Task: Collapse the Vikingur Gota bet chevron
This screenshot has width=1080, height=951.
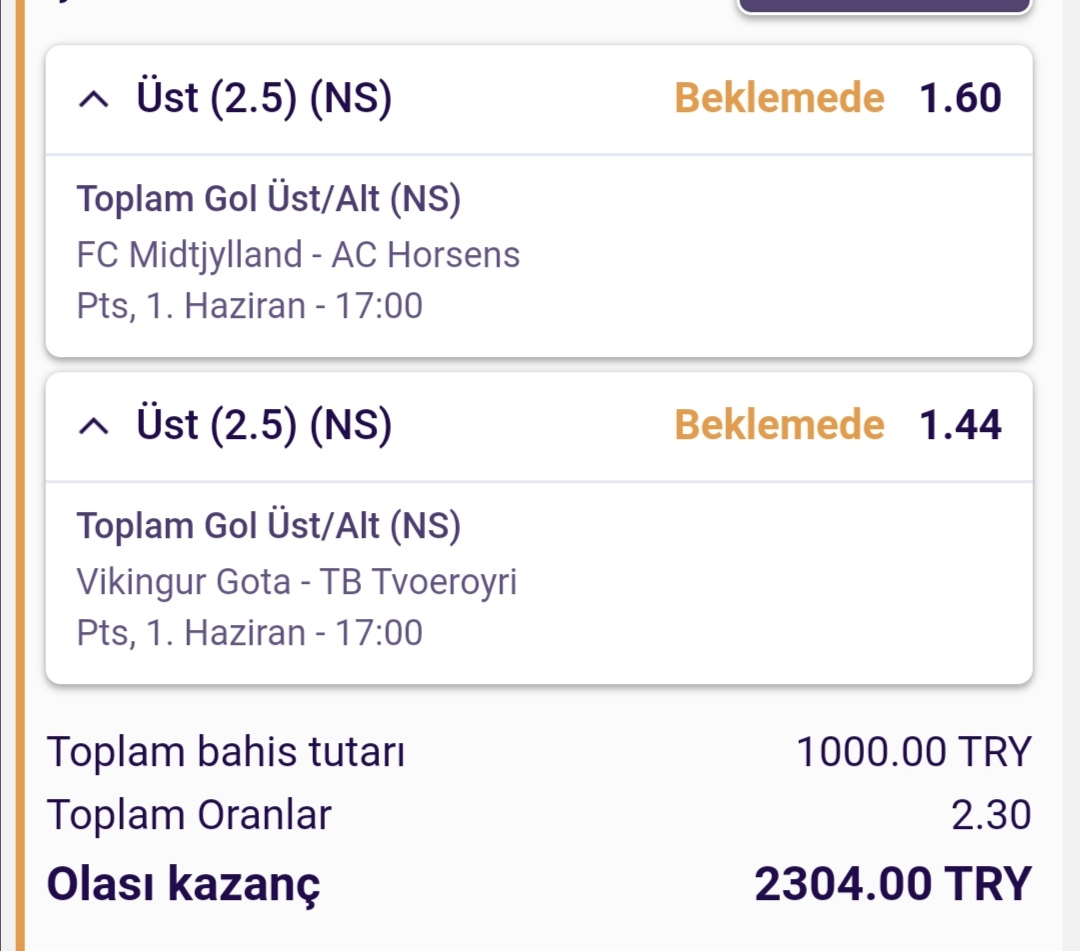Action: coord(94,427)
